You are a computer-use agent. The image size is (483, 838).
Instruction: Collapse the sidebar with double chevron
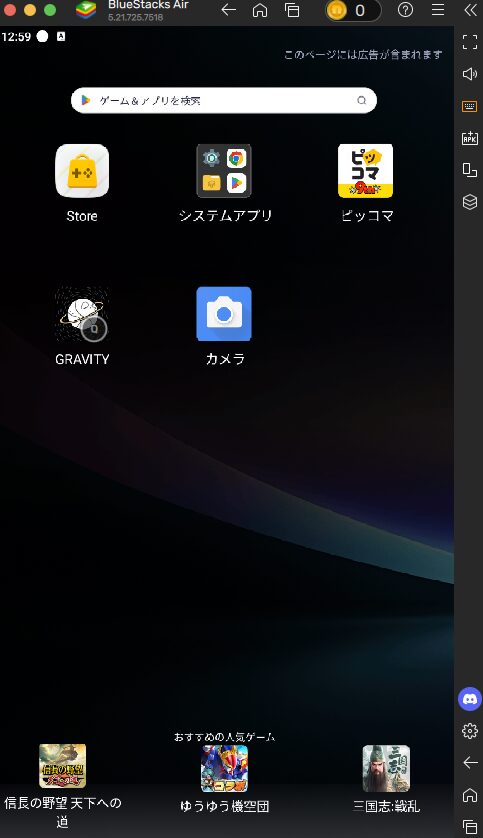[x=470, y=10]
